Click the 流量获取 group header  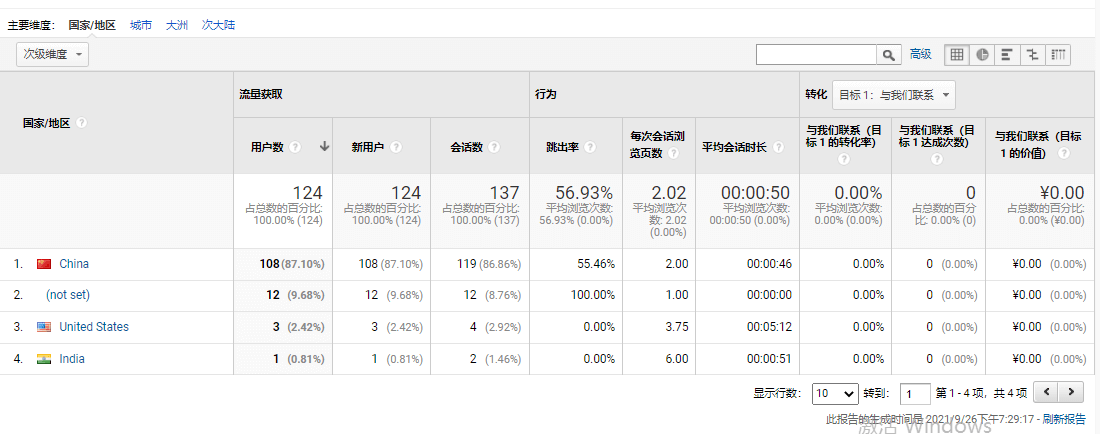(261, 94)
